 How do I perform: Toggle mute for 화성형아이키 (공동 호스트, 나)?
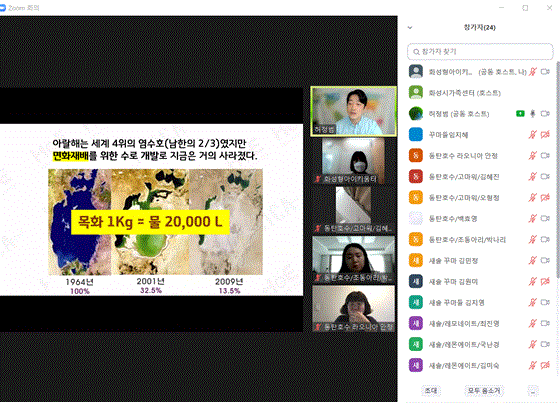click(x=532, y=72)
